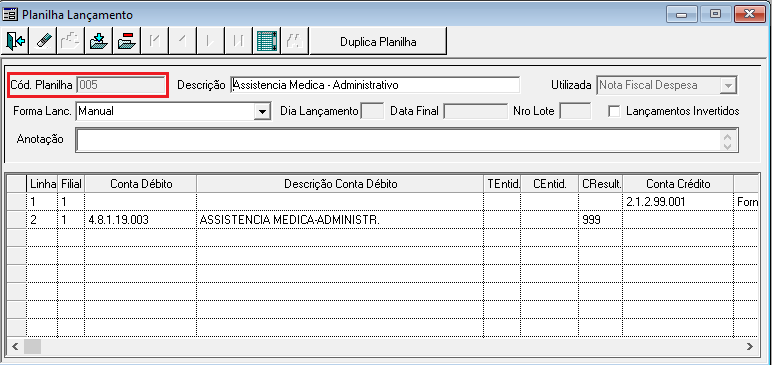This screenshot has width=772, height=365.
Task: Click the horizontal scrollbar left arrow
Action: tap(15, 346)
